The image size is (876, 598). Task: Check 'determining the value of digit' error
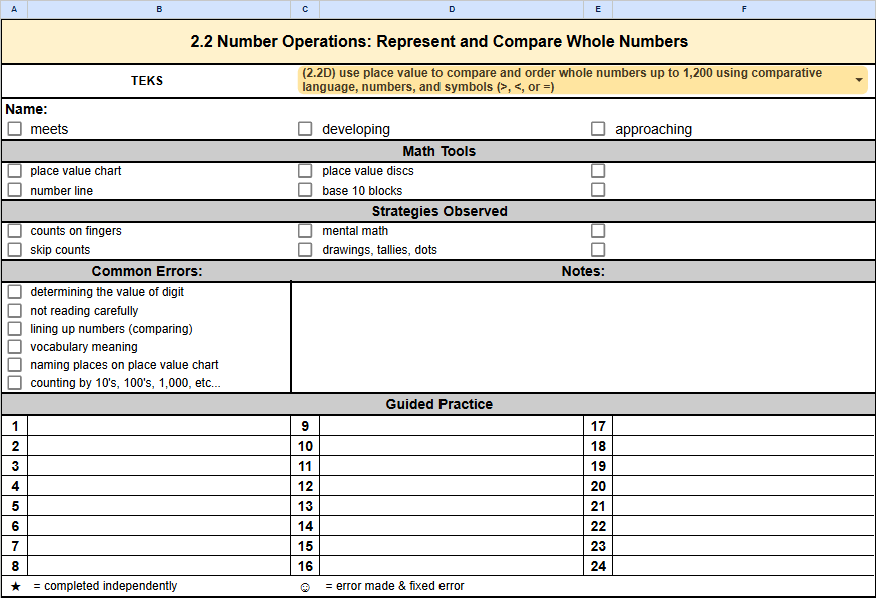pyautogui.click(x=15, y=291)
